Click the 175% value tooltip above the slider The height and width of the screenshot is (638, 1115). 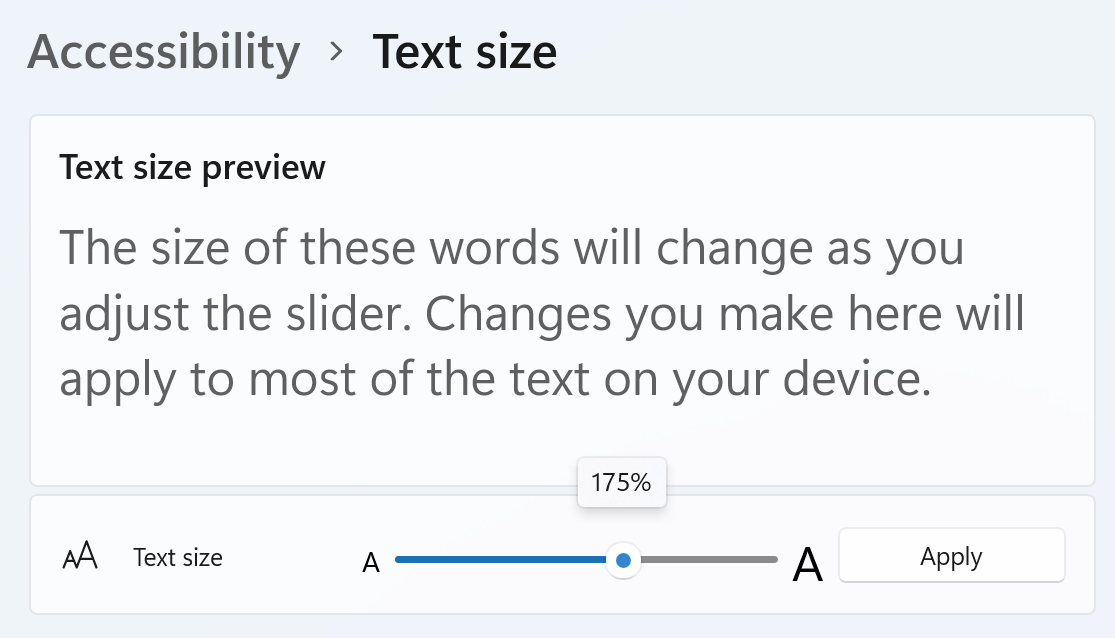tap(622, 482)
